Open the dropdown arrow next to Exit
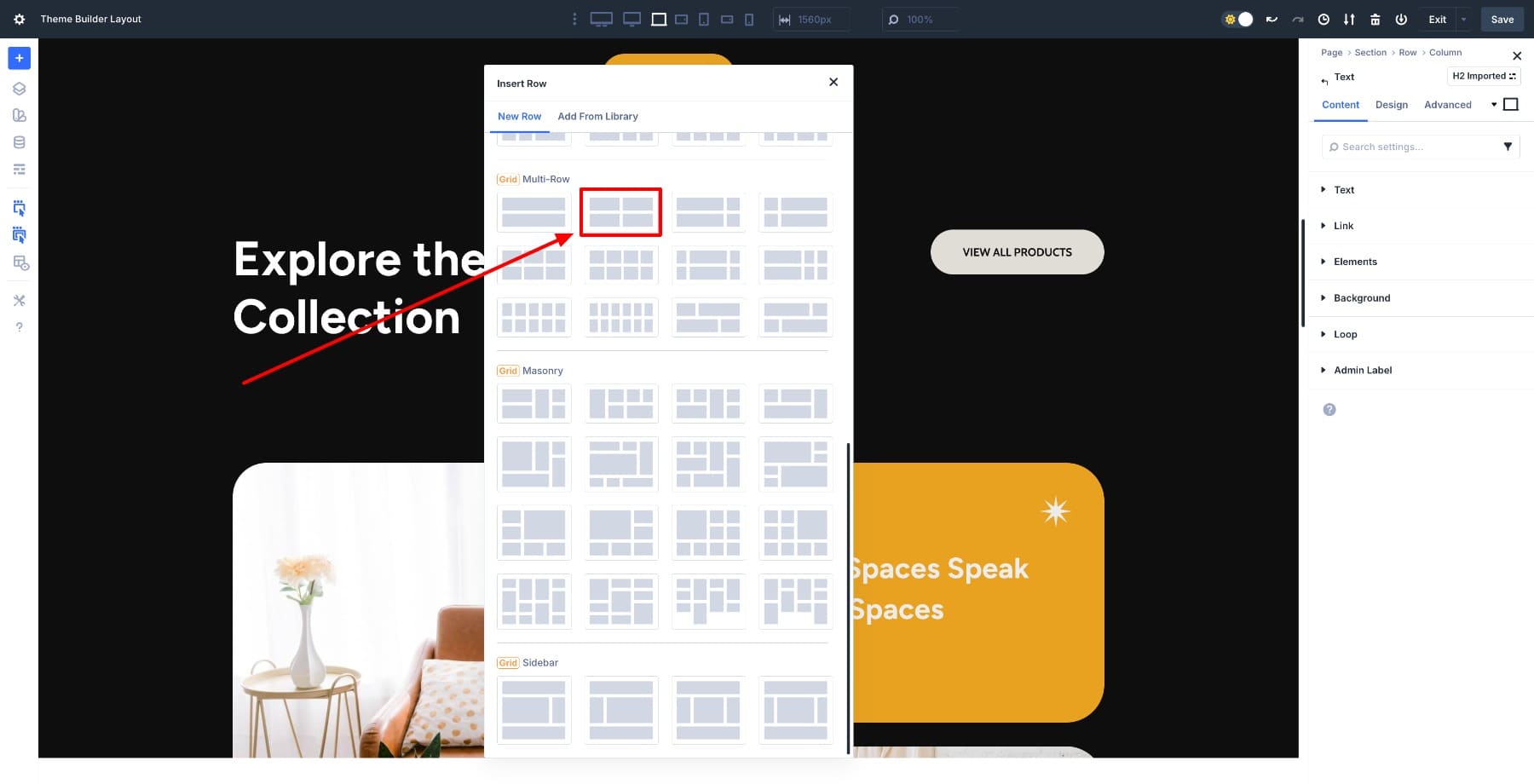Screen dimensions: 1534x784 pos(1464,19)
